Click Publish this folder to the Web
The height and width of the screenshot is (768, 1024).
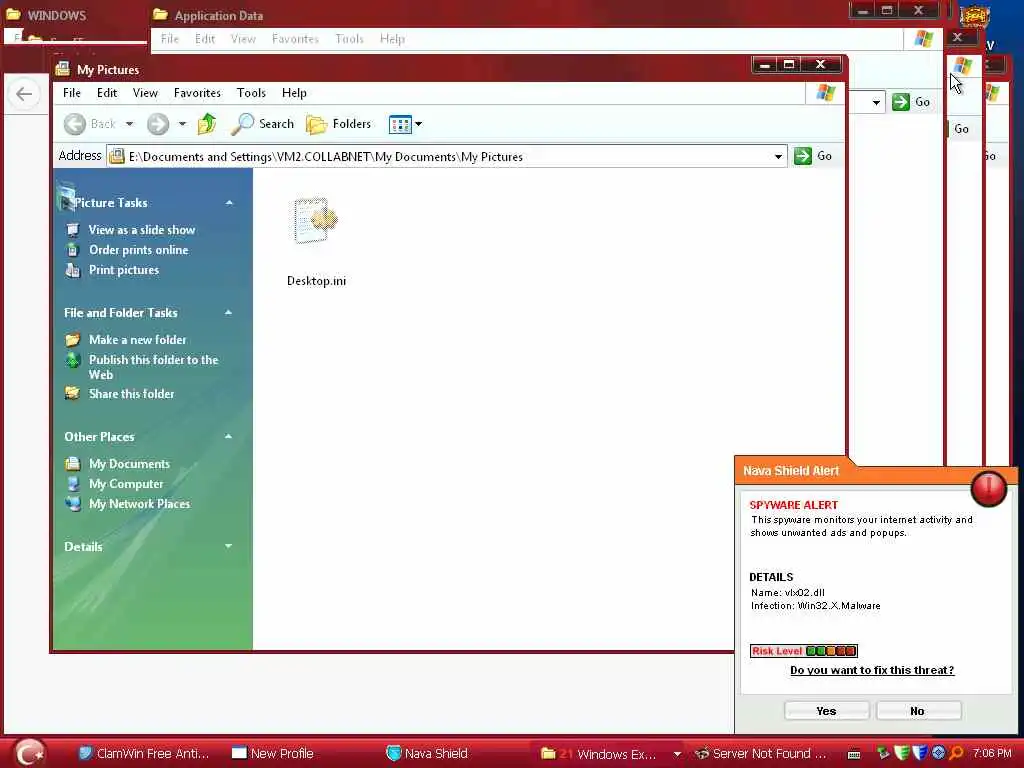pyautogui.click(x=153, y=367)
